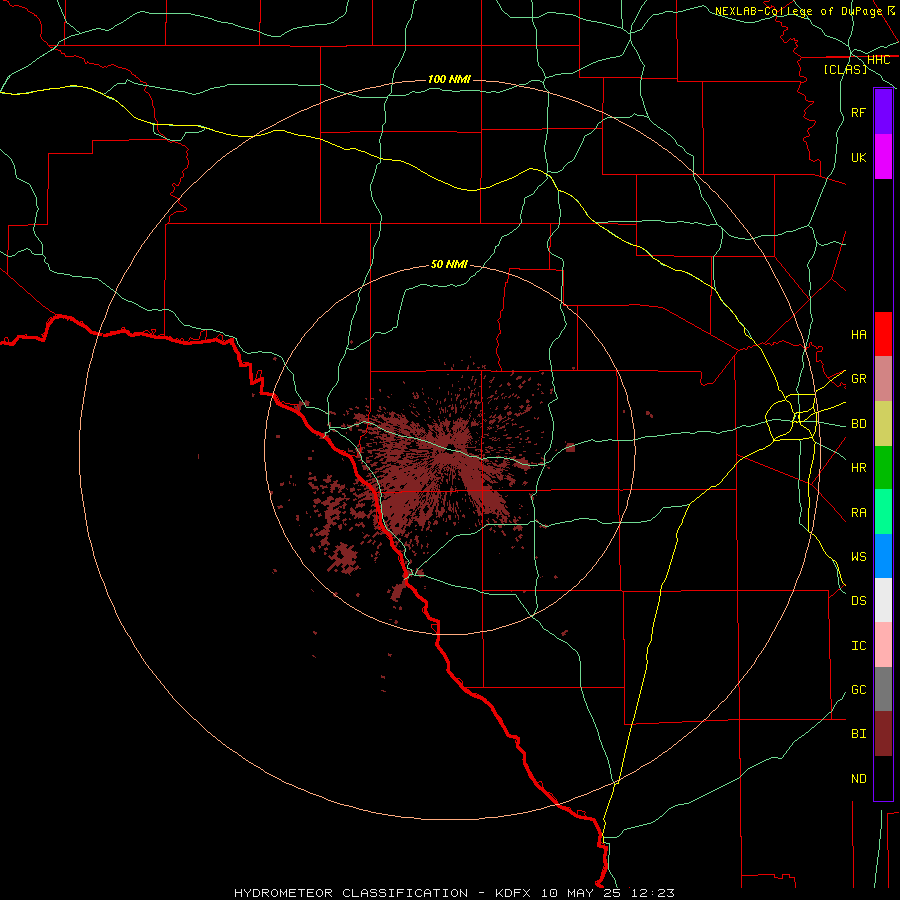Click the [CLAS] label
Screen dimensions: 900x900
click(845, 69)
